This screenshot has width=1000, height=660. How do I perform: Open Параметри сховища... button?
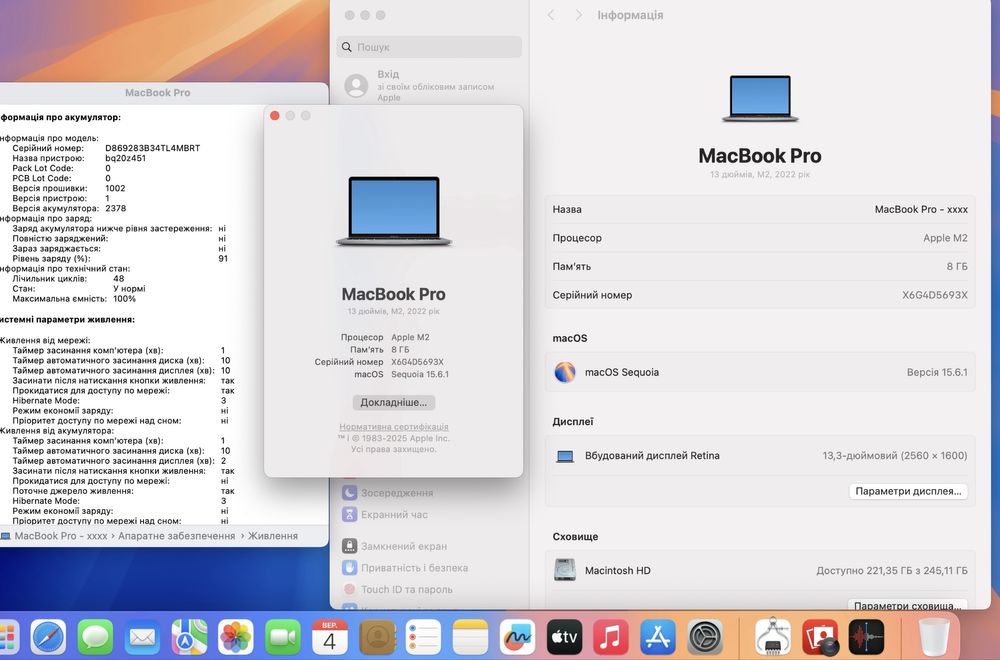pos(908,605)
